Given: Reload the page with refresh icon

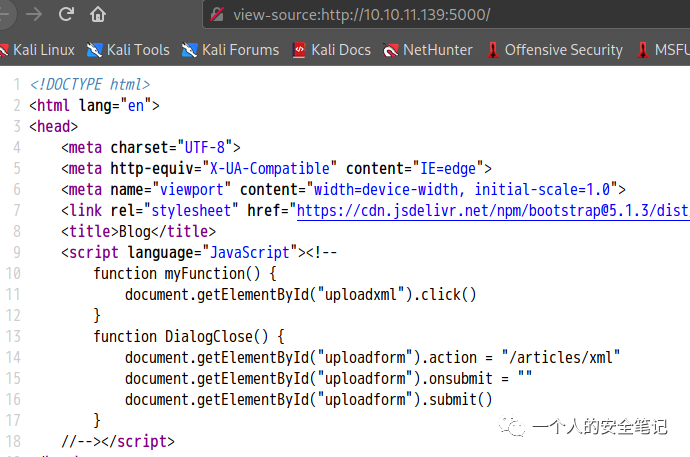Looking at the screenshot, I should click(x=66, y=15).
